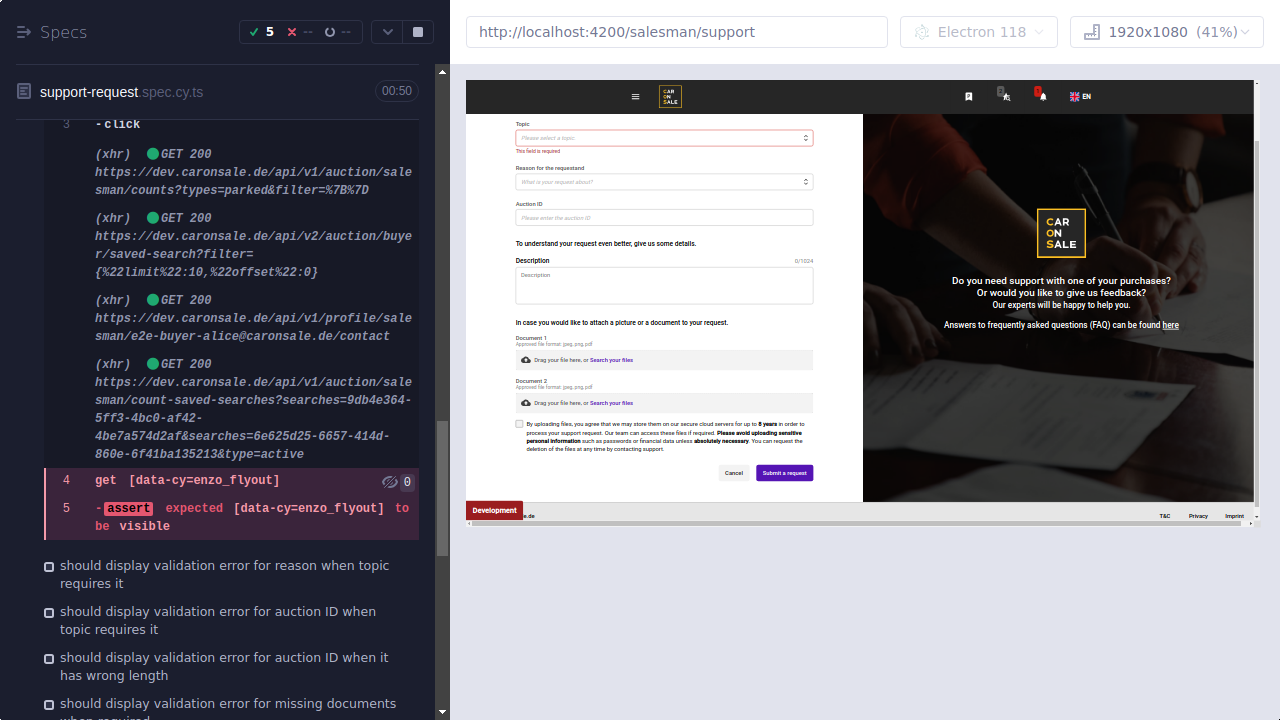This screenshot has height=720, width=1280.
Task: Click the document icon beside support-request.spec.cy.ts
Action: (x=22, y=91)
